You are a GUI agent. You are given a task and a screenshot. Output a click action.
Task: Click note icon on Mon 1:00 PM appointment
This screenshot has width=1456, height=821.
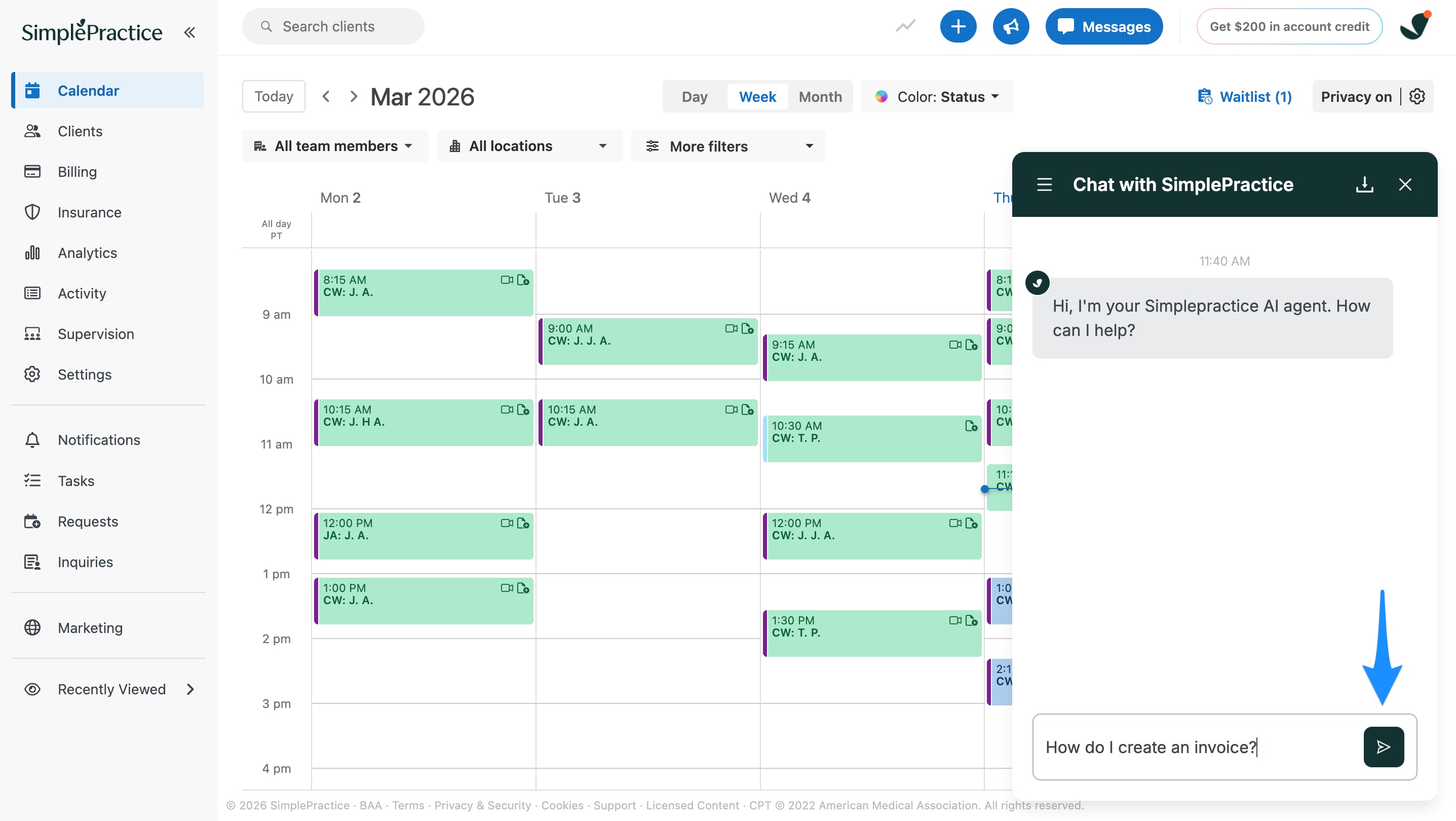tap(523, 588)
